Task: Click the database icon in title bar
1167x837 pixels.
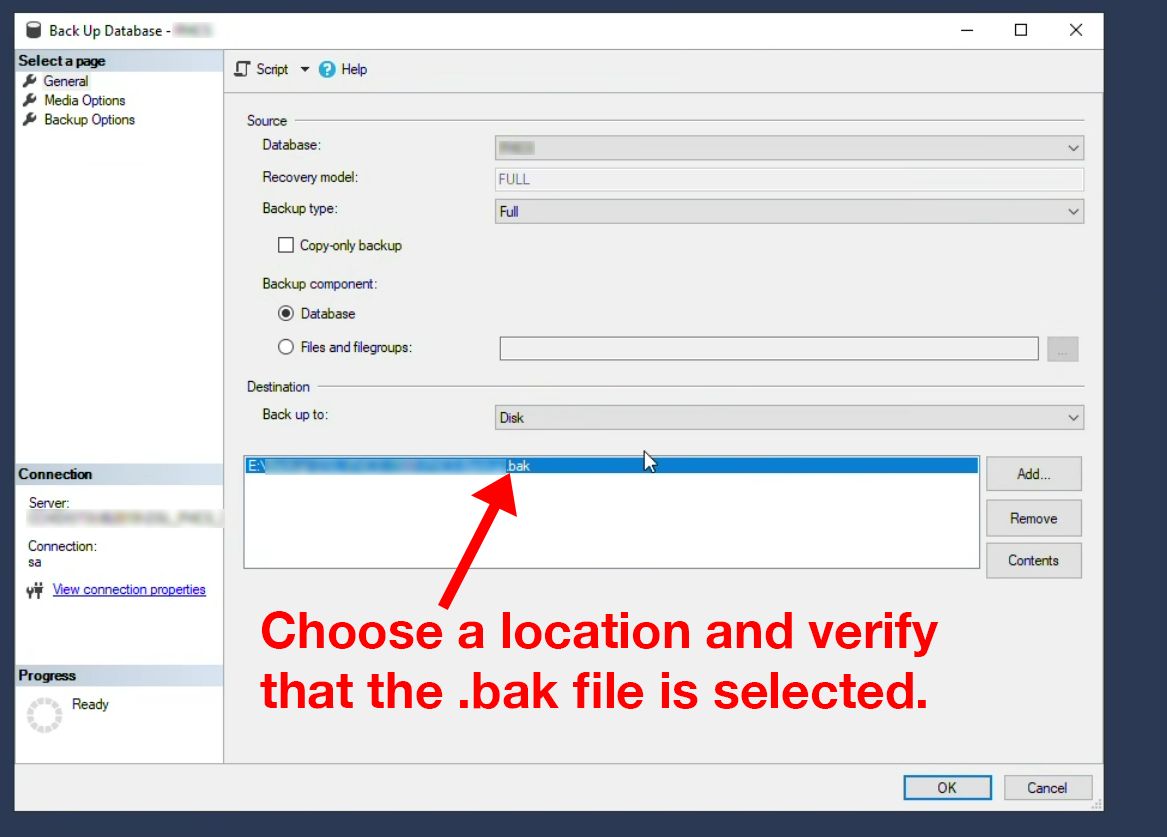Action: pos(34,30)
